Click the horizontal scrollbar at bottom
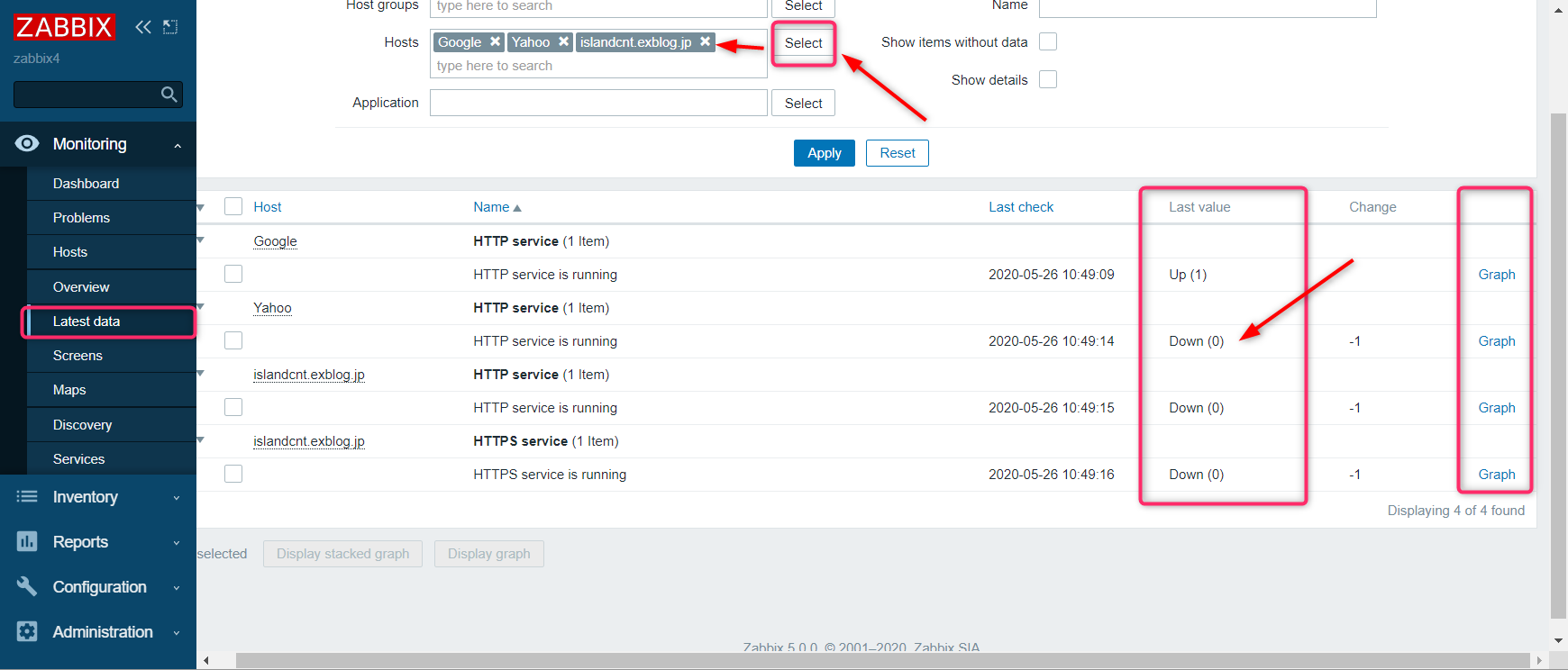This screenshot has width=1568, height=670. 882,660
